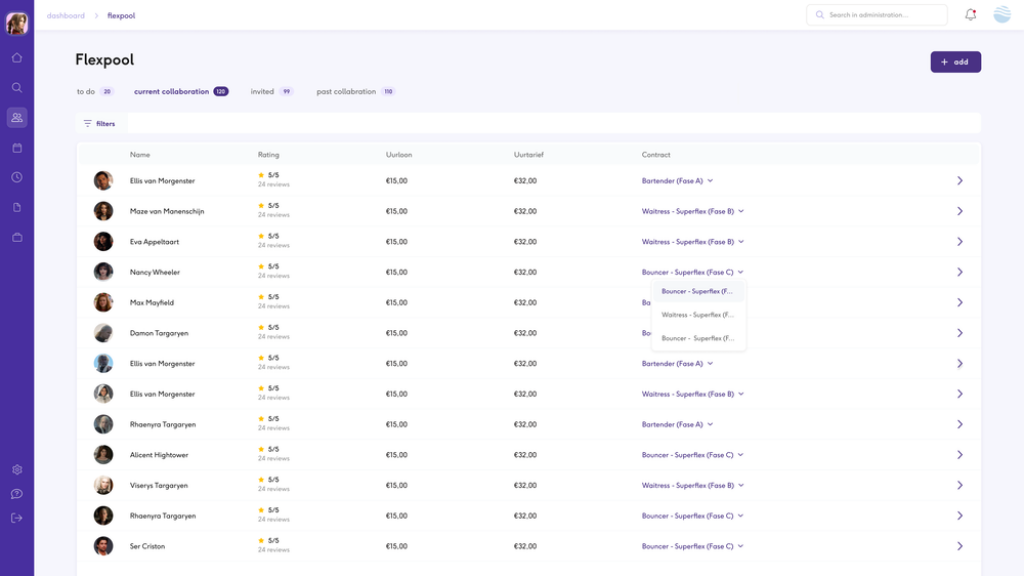Open the filters button
The height and width of the screenshot is (576, 1024).
point(99,124)
